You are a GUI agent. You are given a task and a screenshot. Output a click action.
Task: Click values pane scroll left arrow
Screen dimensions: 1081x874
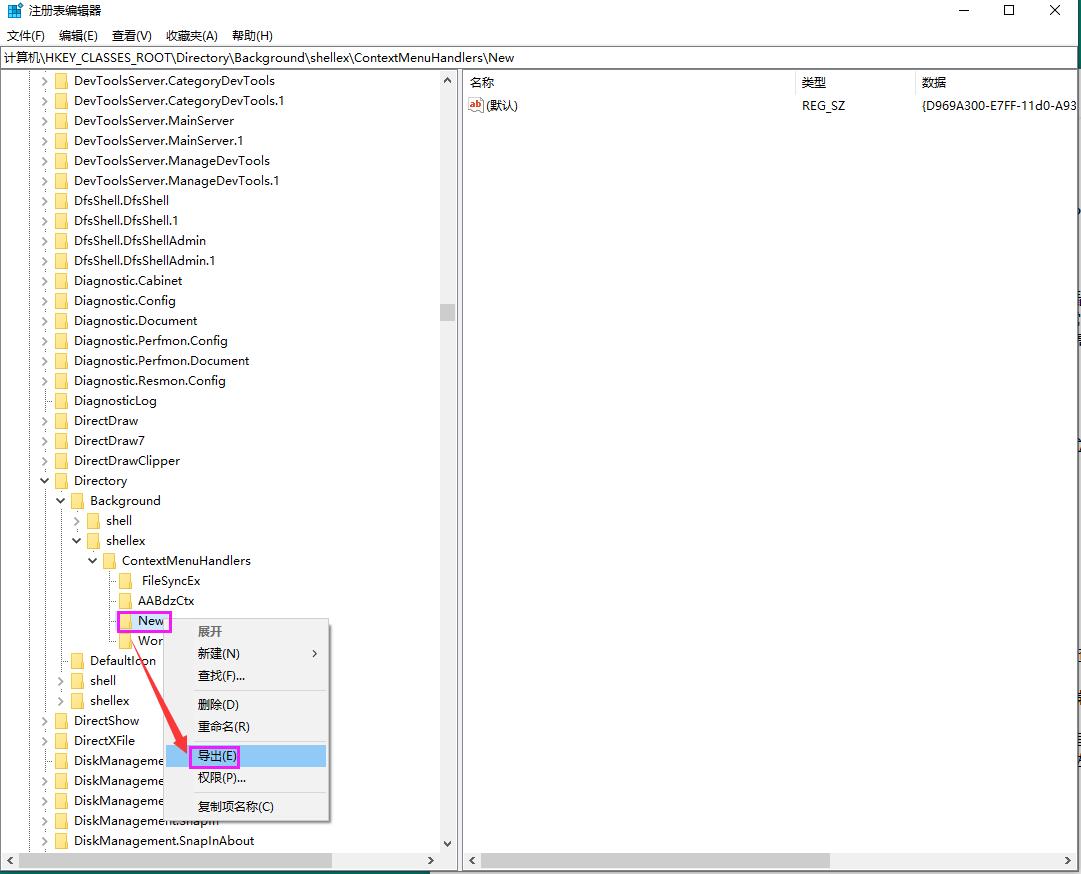[x=472, y=860]
